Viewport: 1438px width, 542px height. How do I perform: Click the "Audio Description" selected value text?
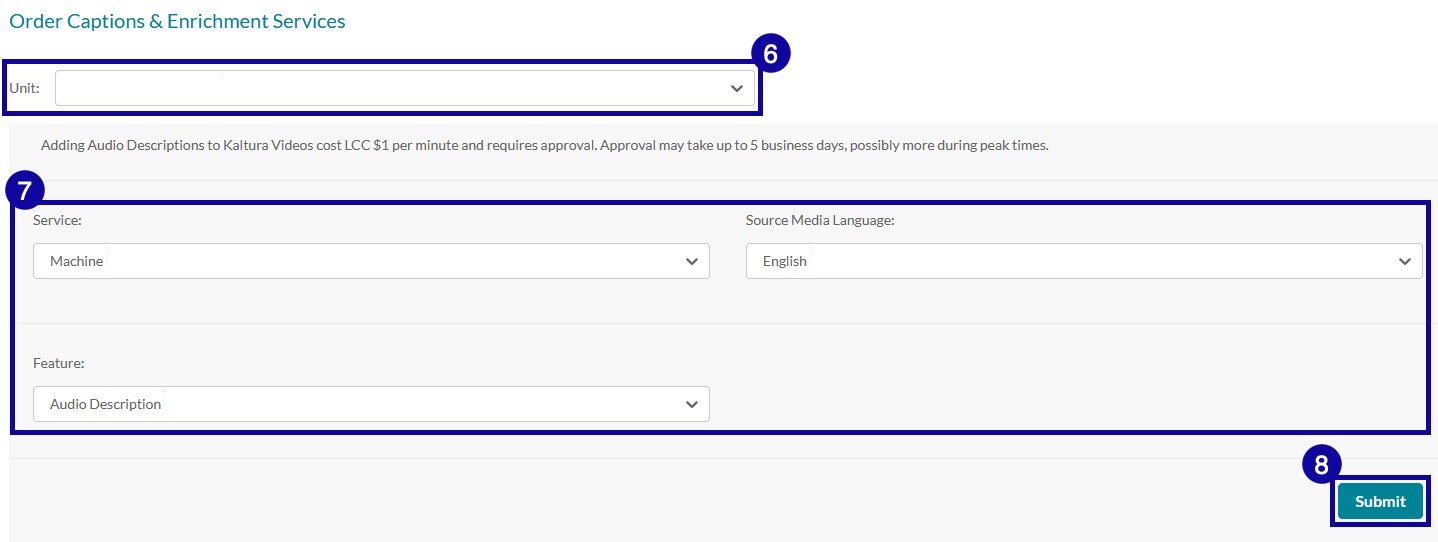coord(105,404)
